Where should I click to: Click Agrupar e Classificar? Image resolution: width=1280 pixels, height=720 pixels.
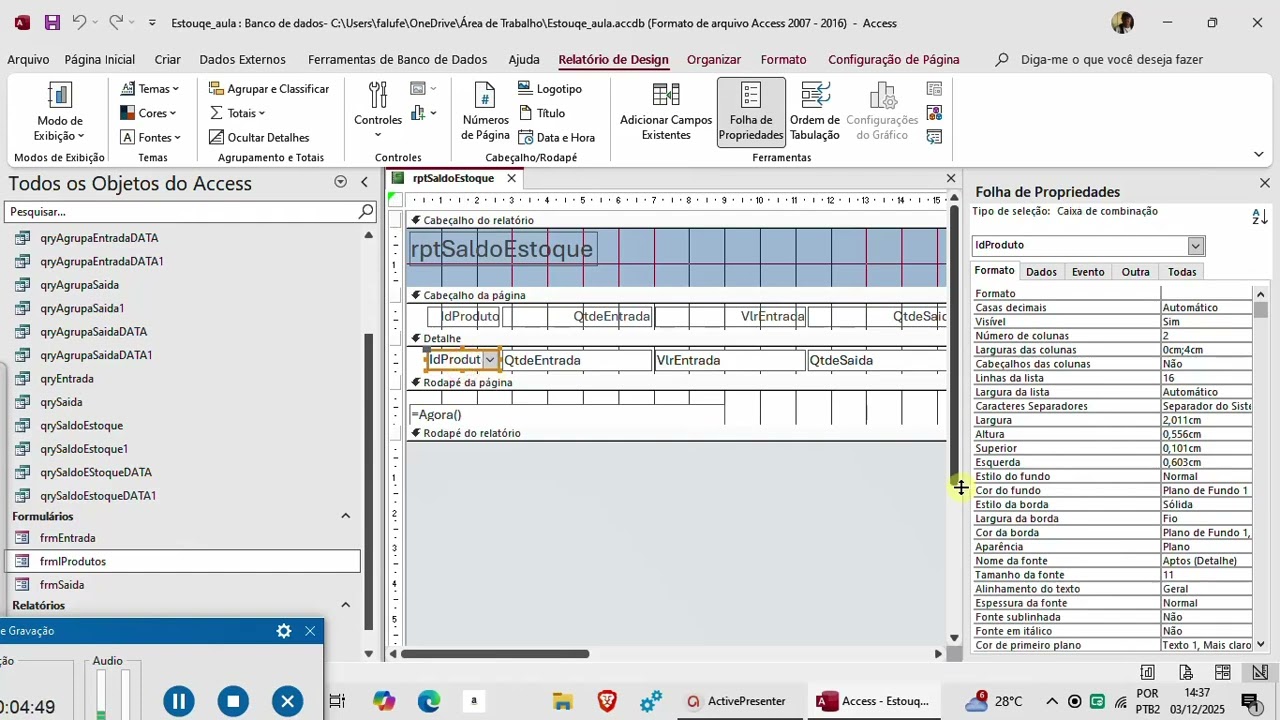269,88
